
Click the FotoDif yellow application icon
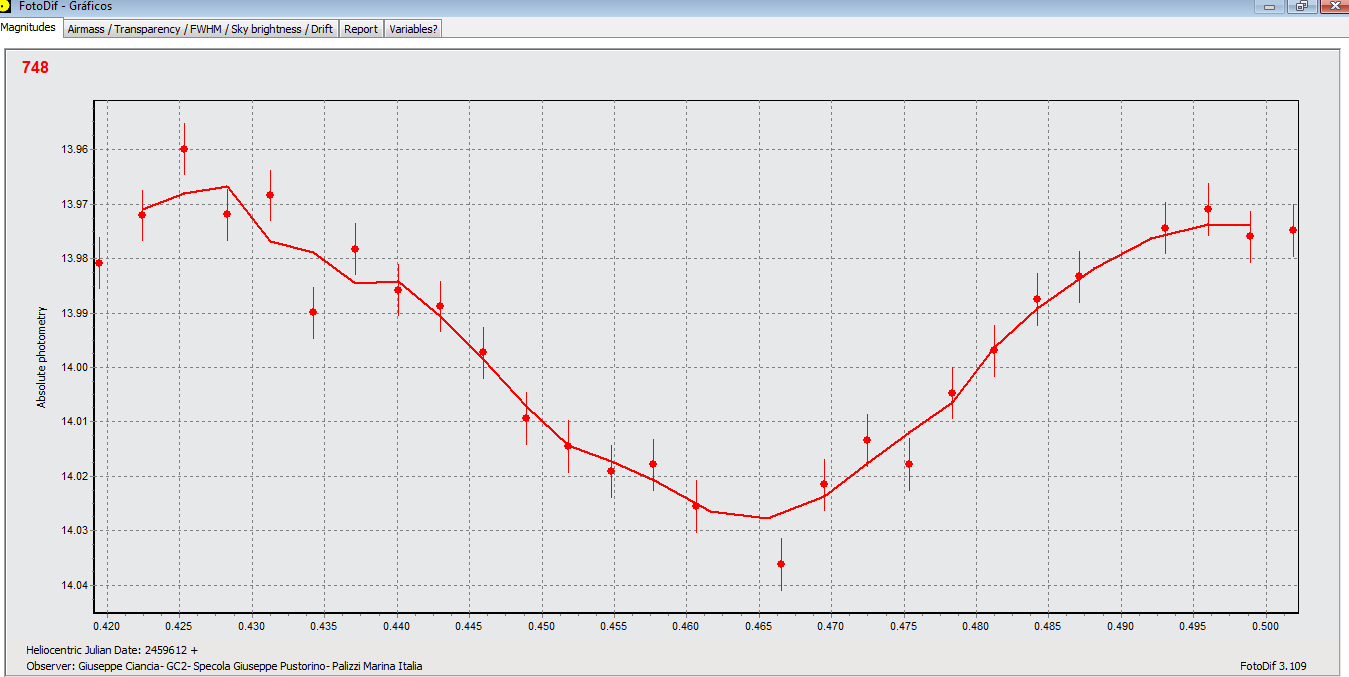[x=6, y=6]
